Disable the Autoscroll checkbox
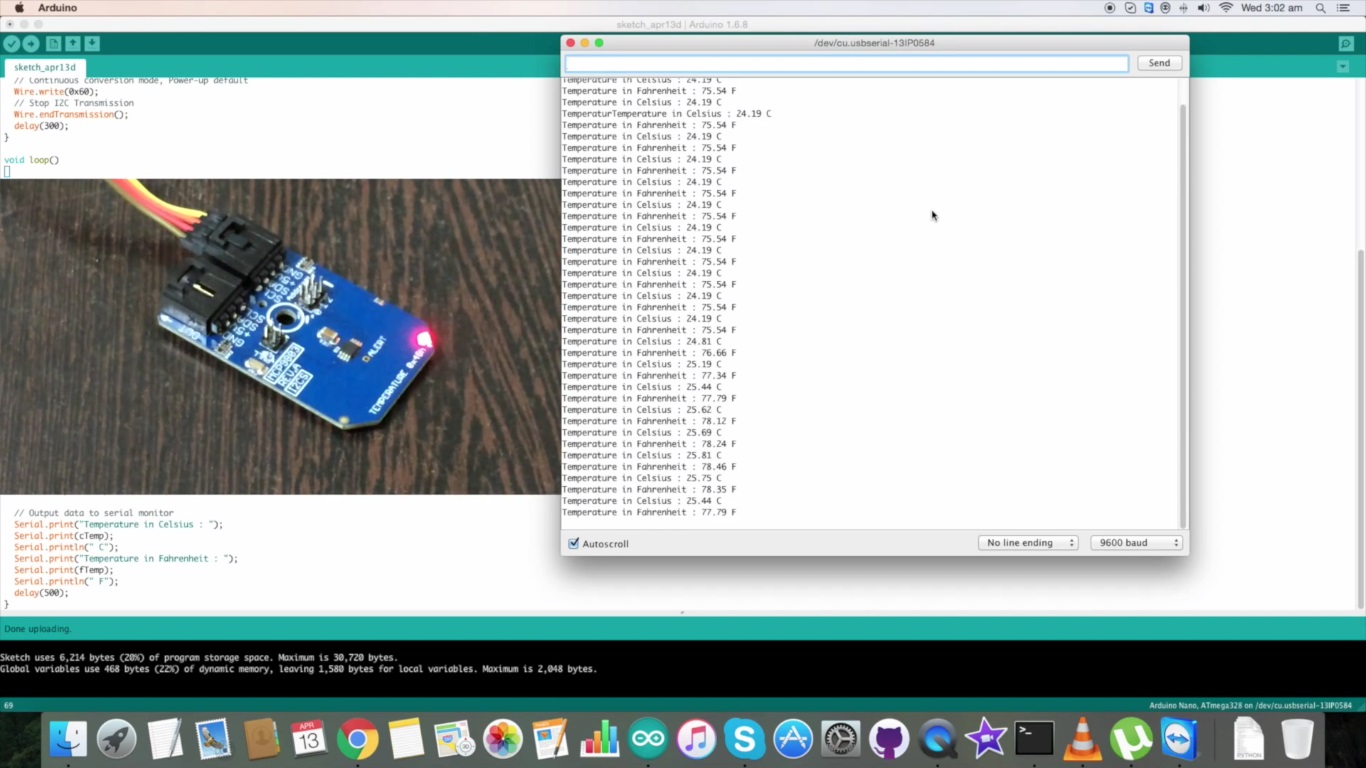This screenshot has height=768, width=1366. pyautogui.click(x=573, y=543)
